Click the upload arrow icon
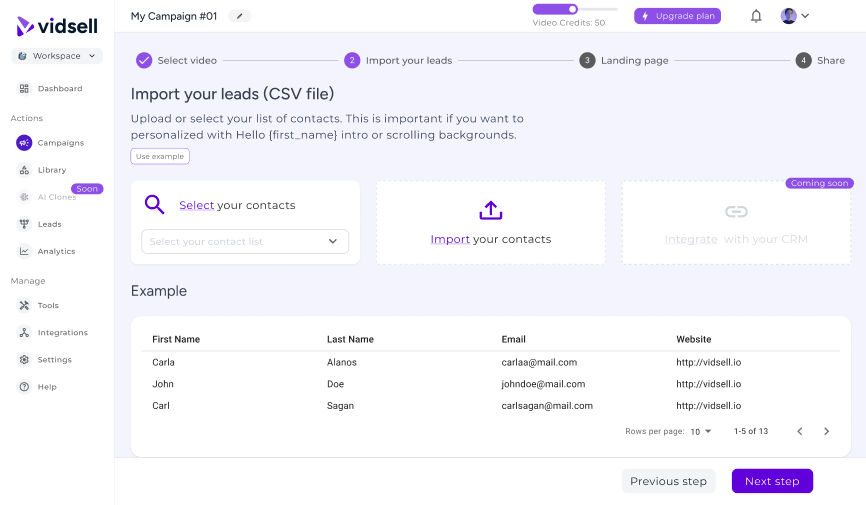 (x=491, y=211)
